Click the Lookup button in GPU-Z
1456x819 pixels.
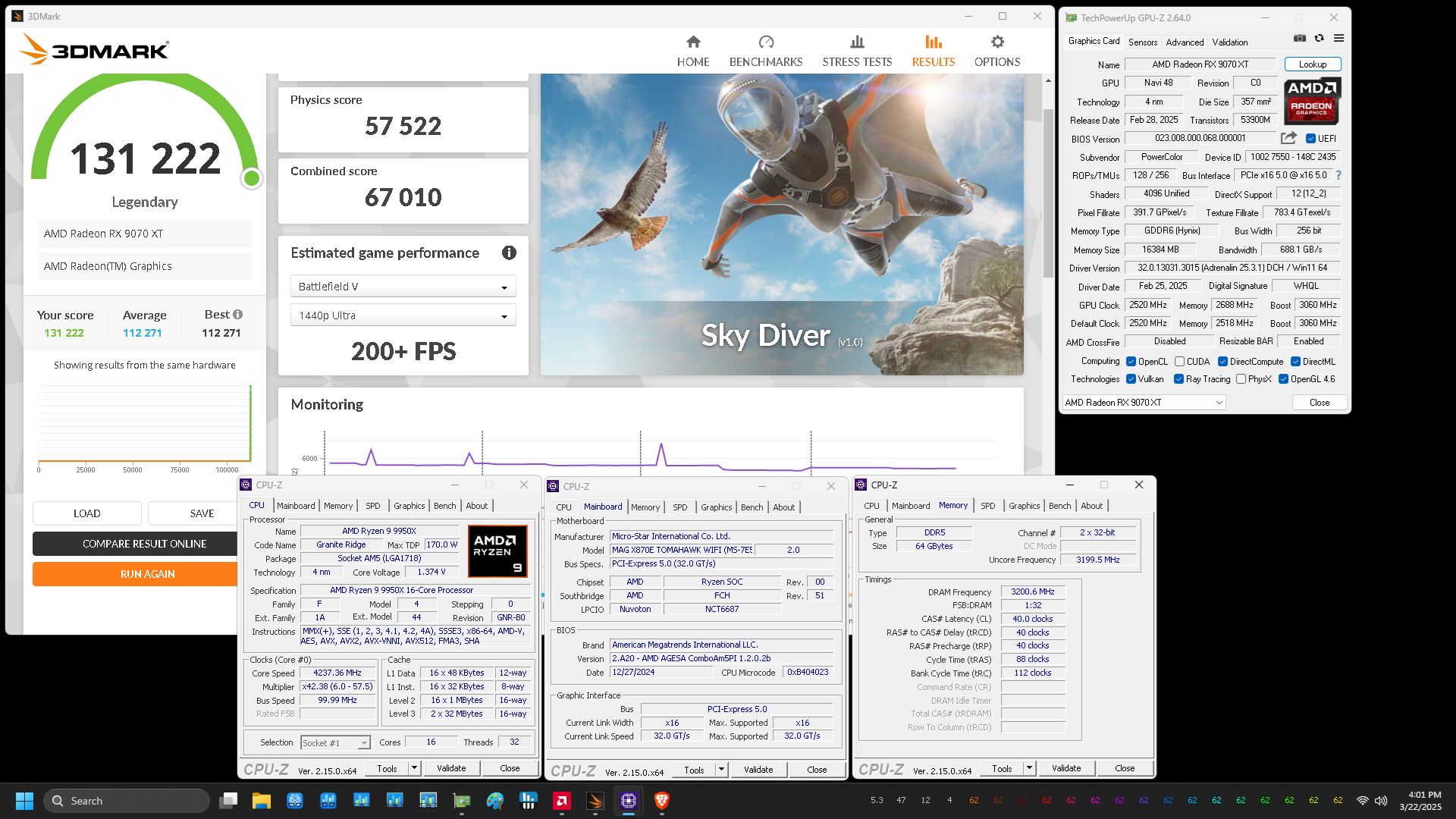click(1313, 64)
